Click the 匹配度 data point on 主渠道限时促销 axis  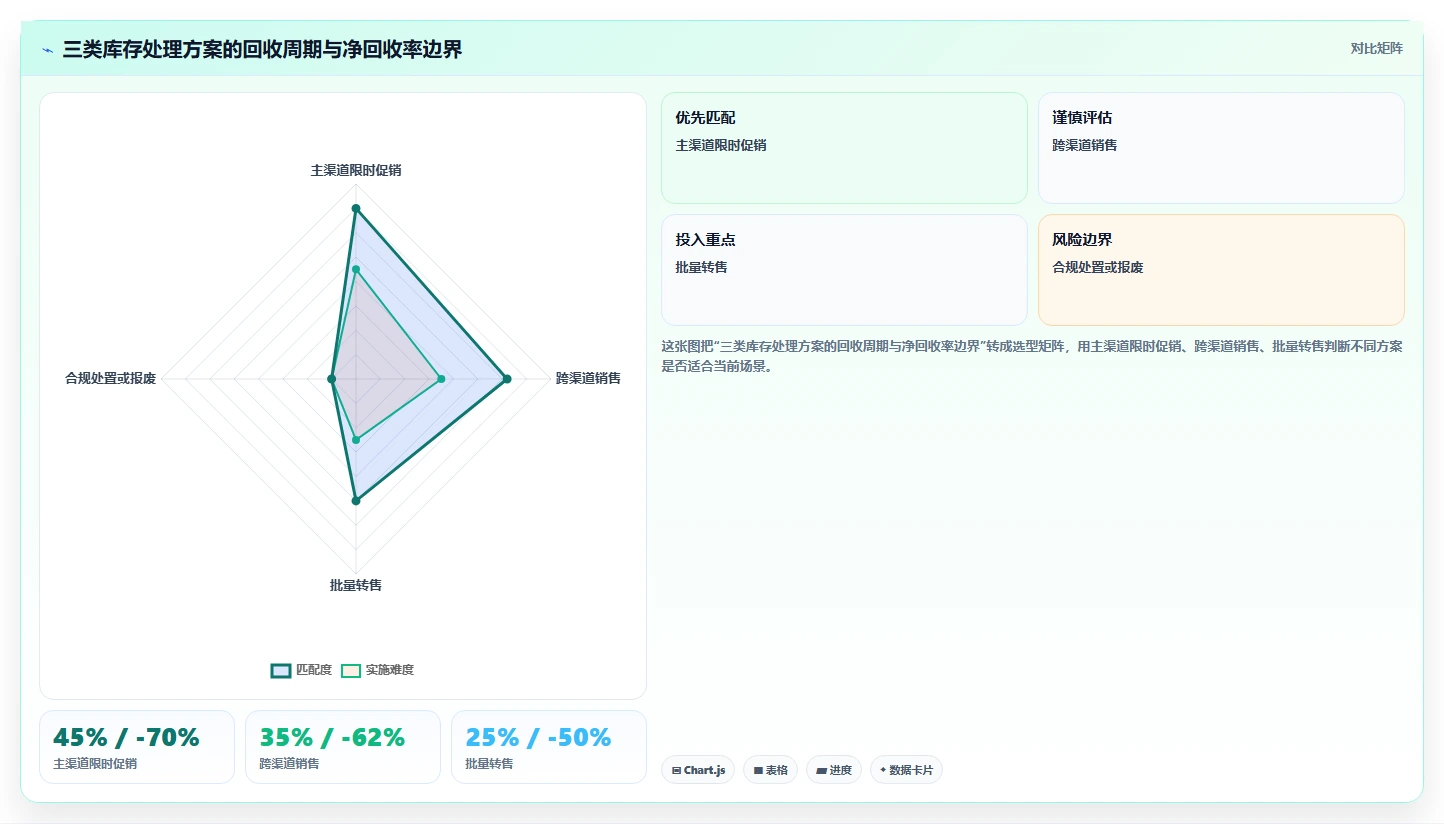tap(356, 209)
